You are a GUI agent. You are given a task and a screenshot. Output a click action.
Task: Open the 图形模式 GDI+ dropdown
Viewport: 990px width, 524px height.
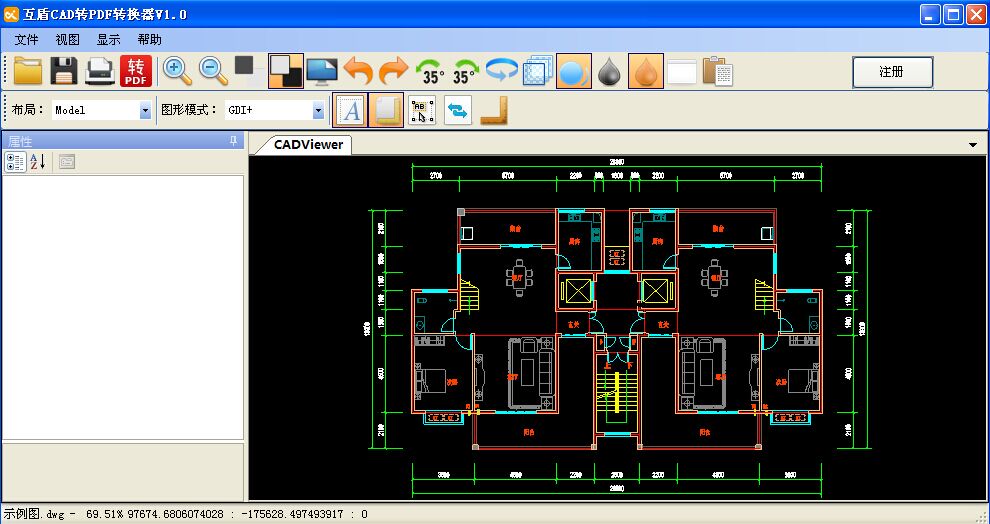click(318, 111)
